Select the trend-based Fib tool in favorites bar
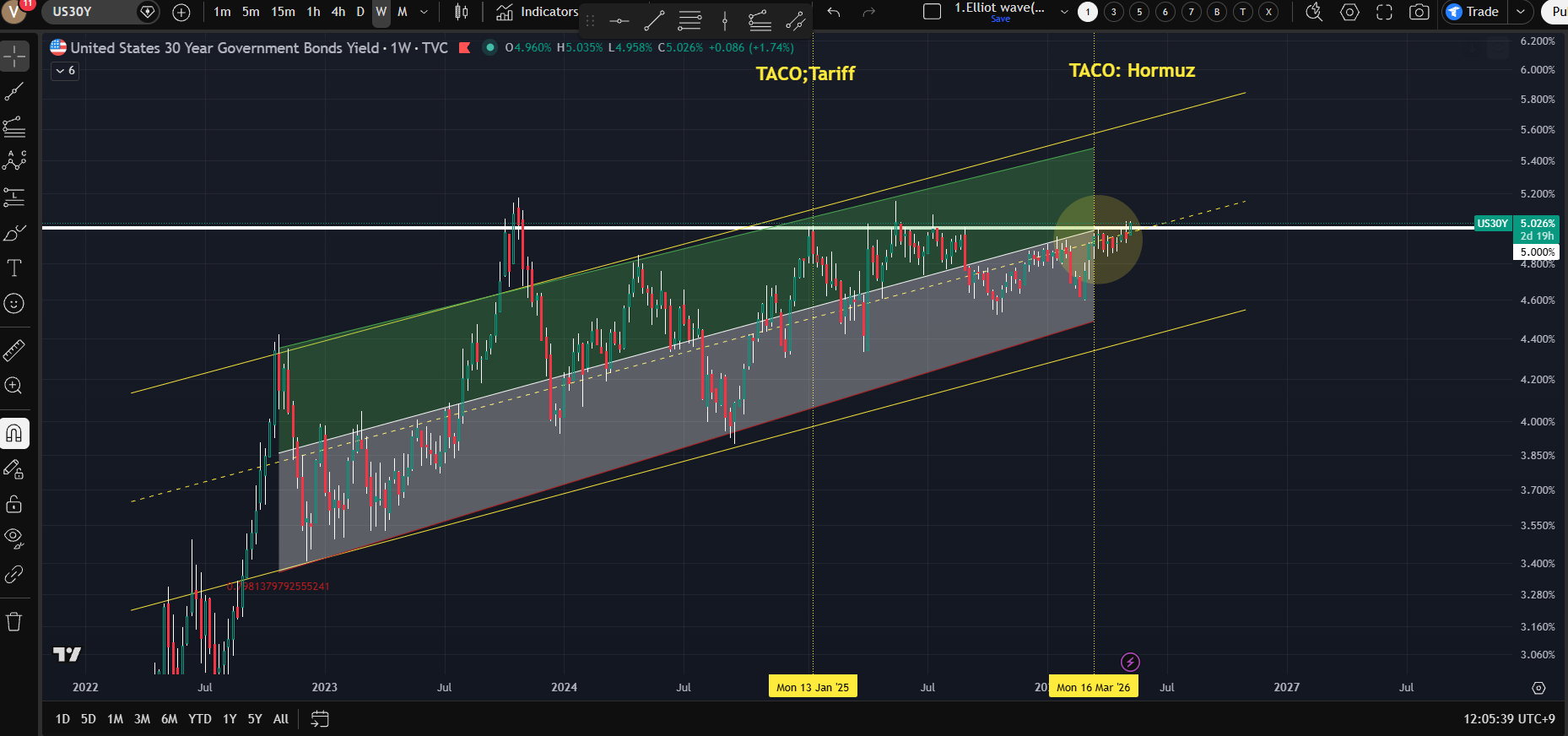This screenshot has width=1568, height=736. pos(760,20)
